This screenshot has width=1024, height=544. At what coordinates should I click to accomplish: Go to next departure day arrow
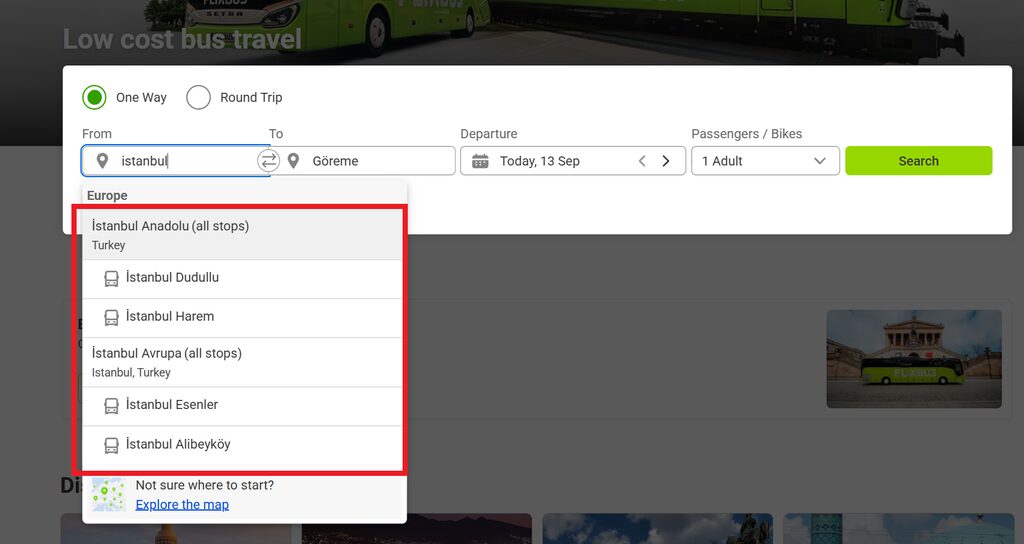coord(665,161)
